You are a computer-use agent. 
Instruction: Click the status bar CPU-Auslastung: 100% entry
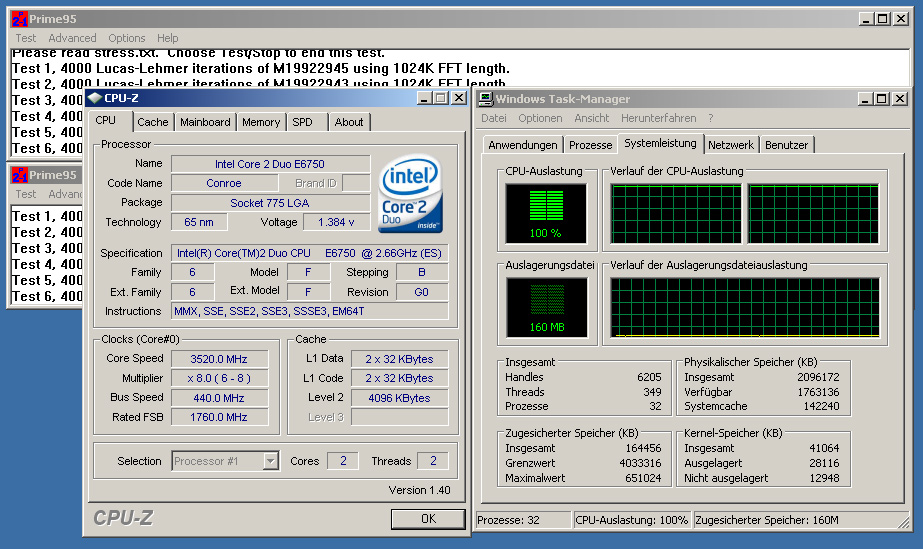[632, 520]
